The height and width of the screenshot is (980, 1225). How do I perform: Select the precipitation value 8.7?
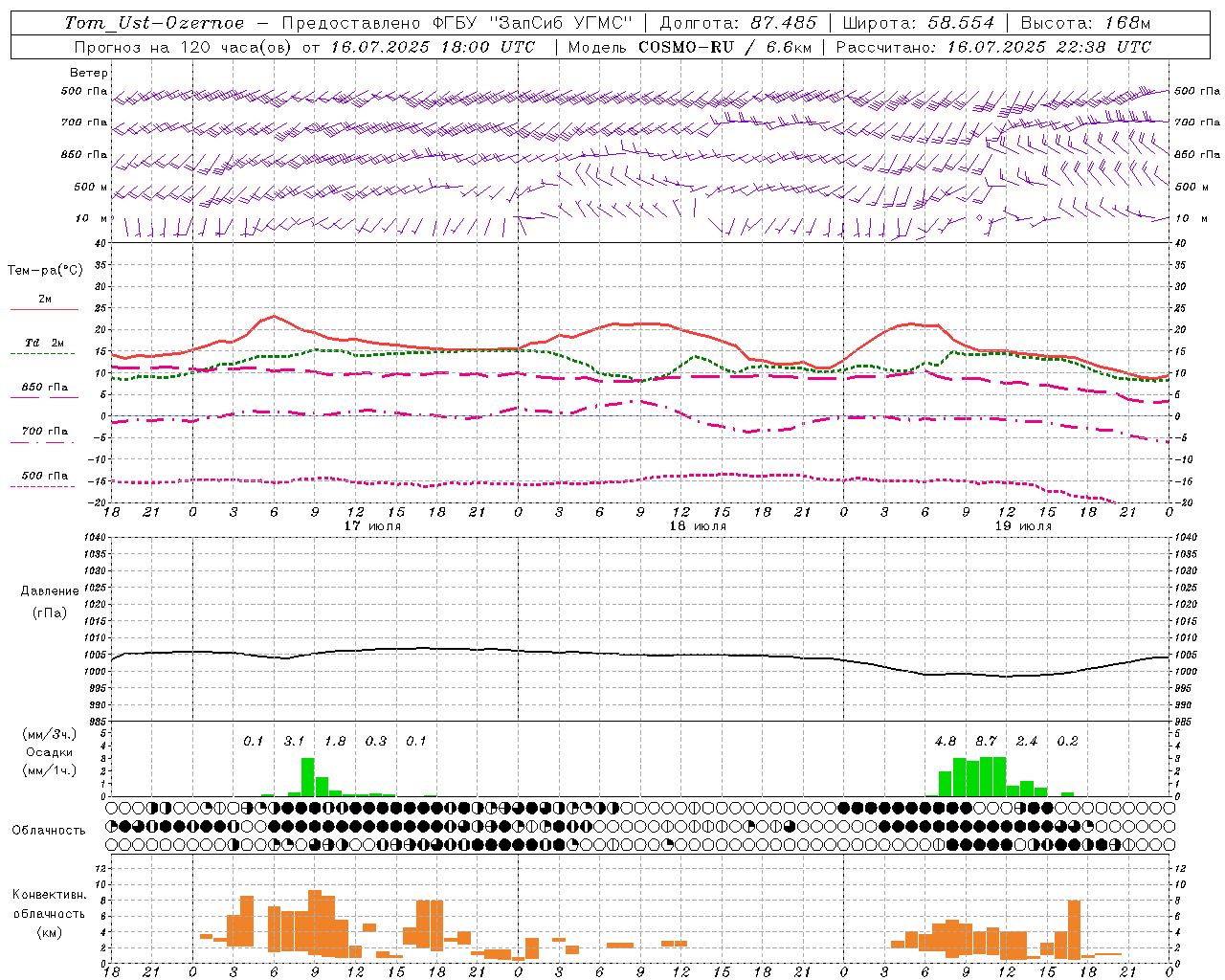(x=986, y=741)
